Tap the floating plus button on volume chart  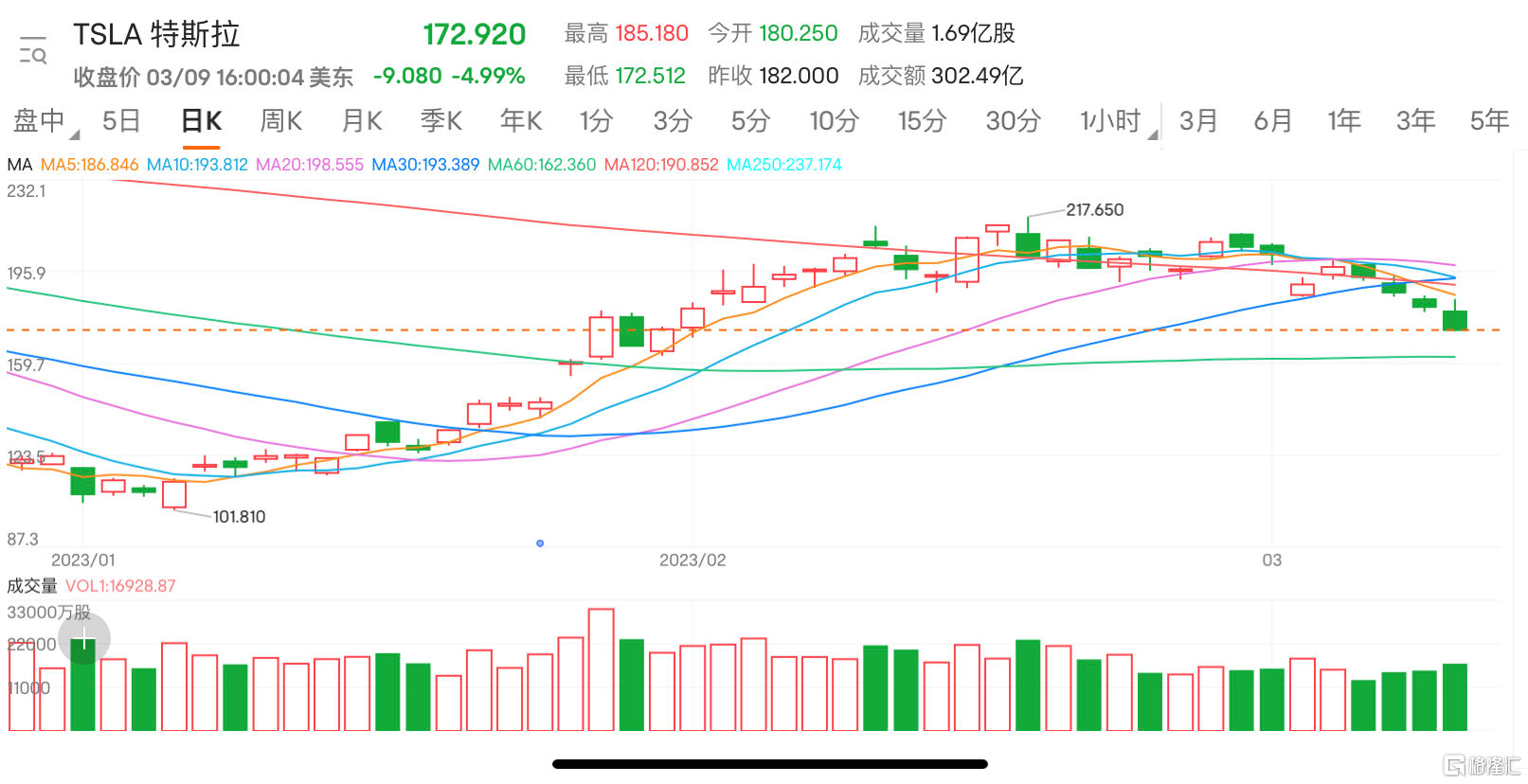[84, 638]
